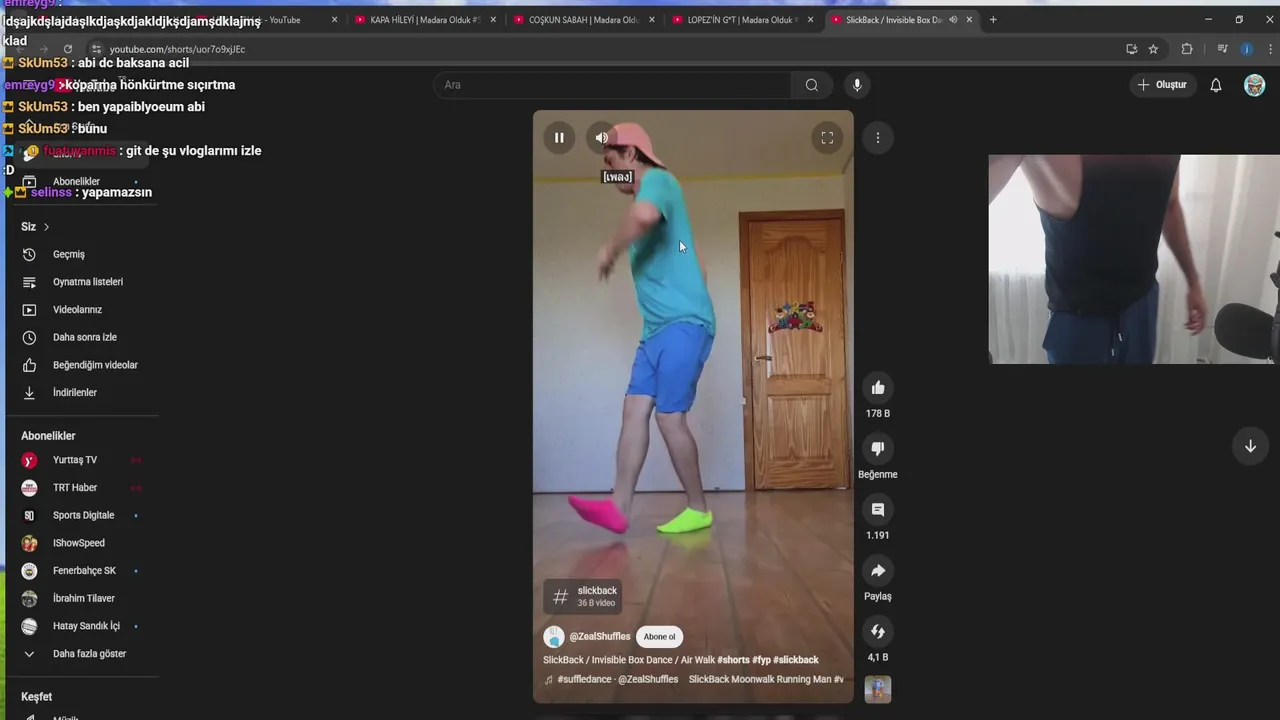Open the browser extensions puzzle icon
Viewport: 1280px width, 720px height.
(1187, 49)
